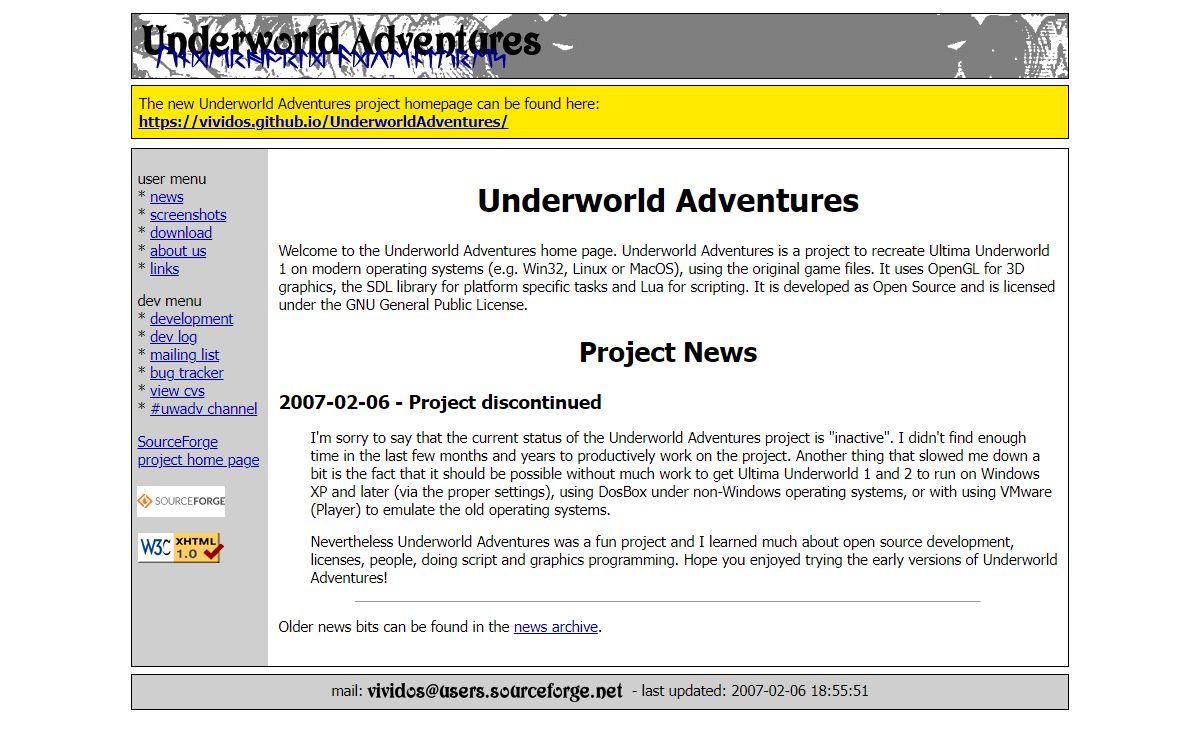
Task: Open the mailing list link
Action: pyautogui.click(x=185, y=355)
